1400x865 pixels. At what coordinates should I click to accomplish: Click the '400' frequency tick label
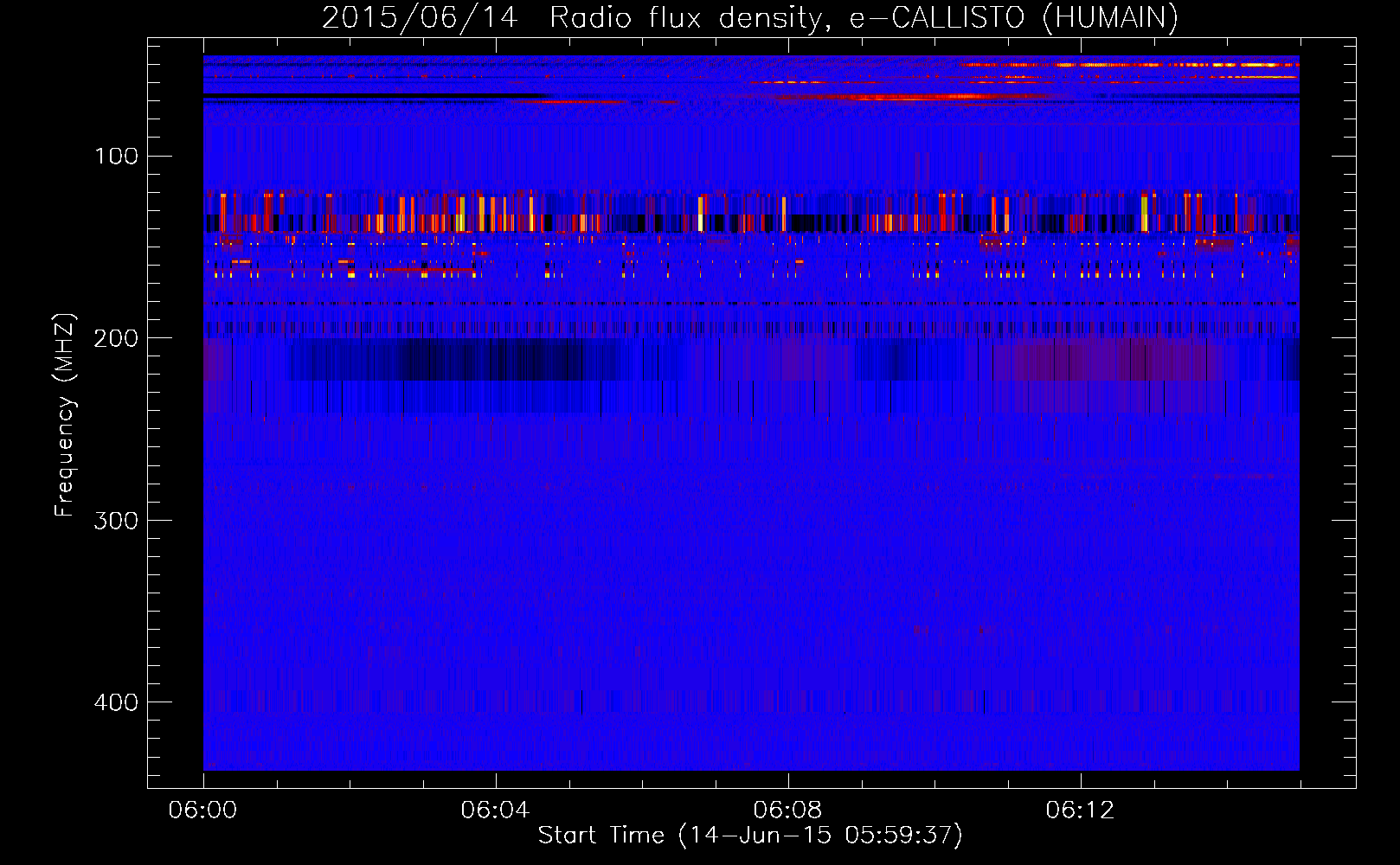(x=116, y=702)
